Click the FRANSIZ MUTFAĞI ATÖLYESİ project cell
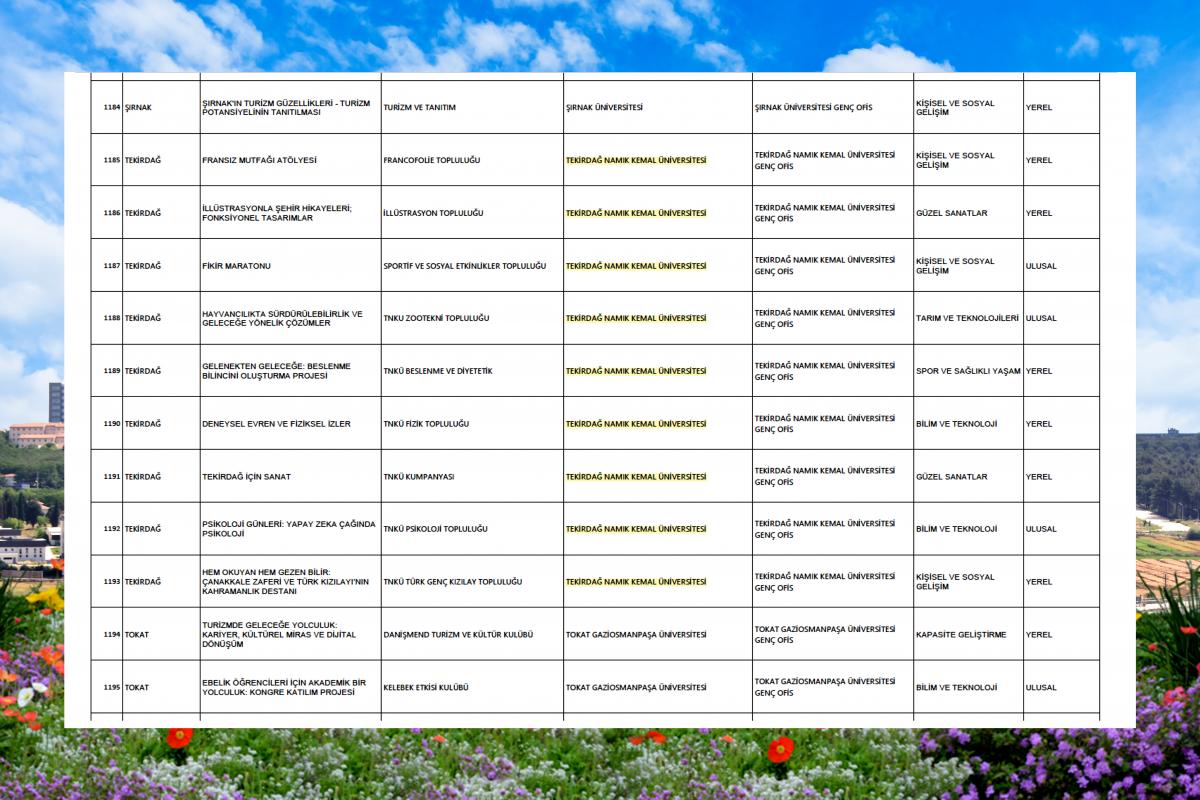Screen dimensions: 1200x800 point(290,160)
